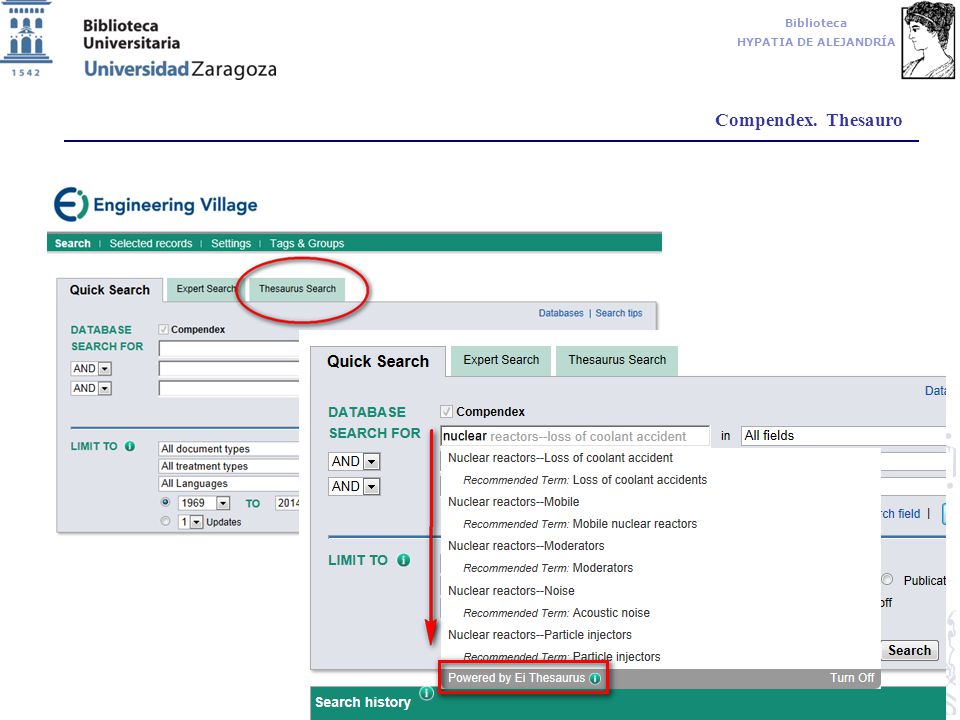Open the All document types dropdown
Image resolution: width=960 pixels, height=720 pixels.
point(229,449)
